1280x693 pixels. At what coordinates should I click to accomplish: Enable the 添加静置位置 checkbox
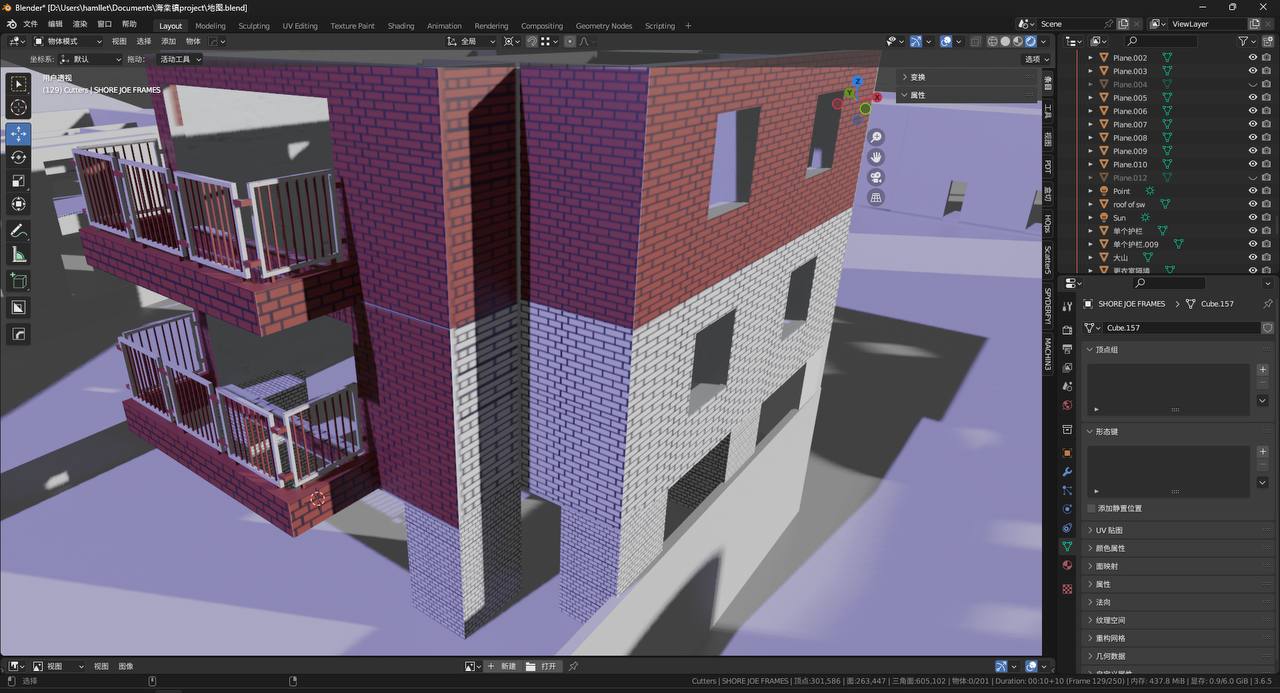pos(1092,508)
